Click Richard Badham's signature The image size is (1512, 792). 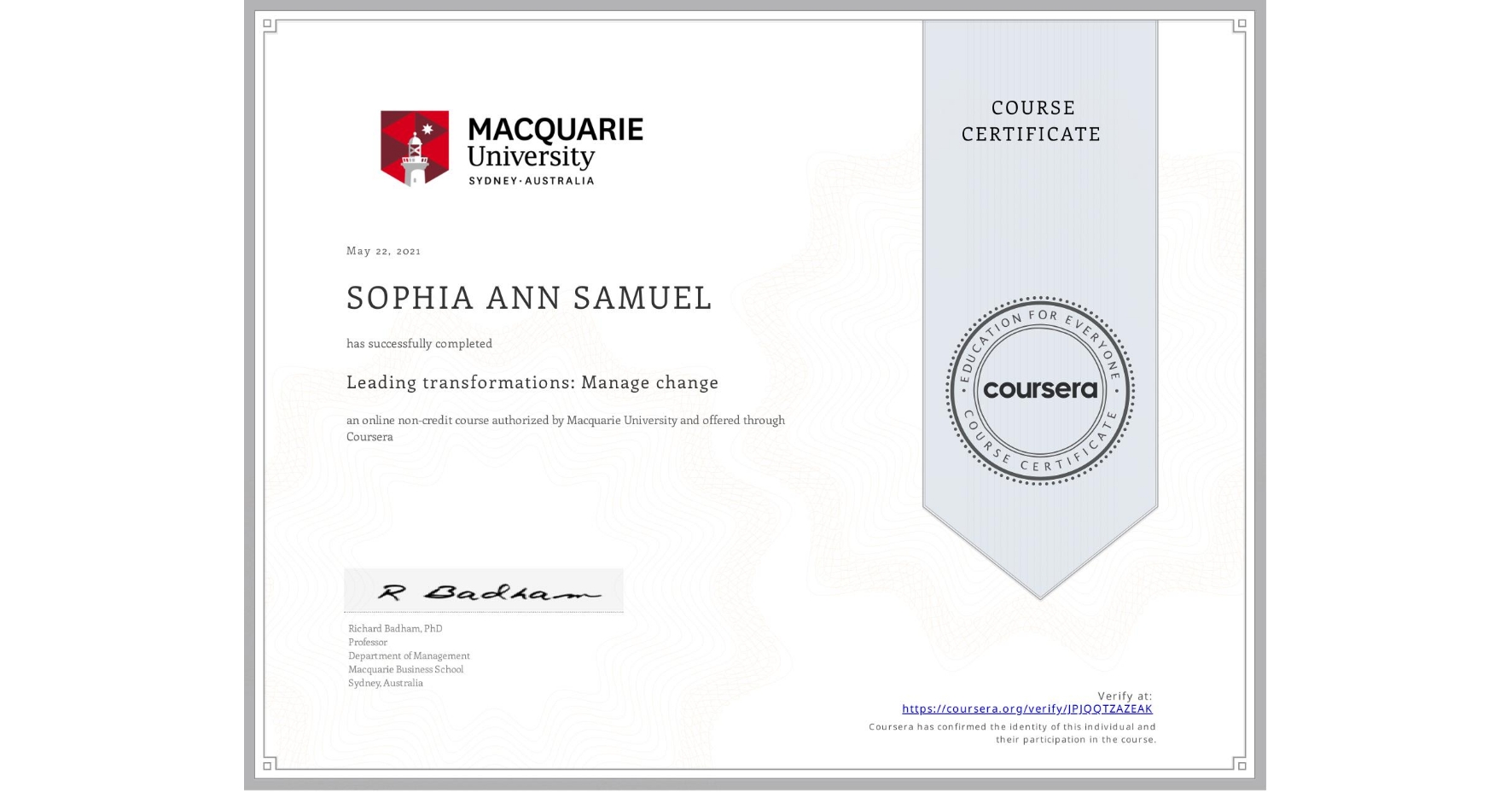pyautogui.click(x=483, y=589)
